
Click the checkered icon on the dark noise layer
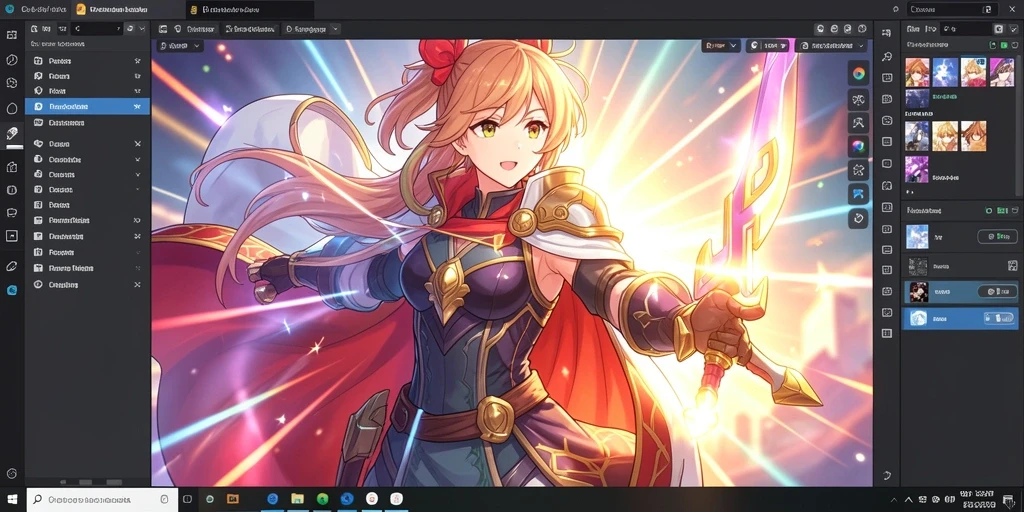(1012, 266)
